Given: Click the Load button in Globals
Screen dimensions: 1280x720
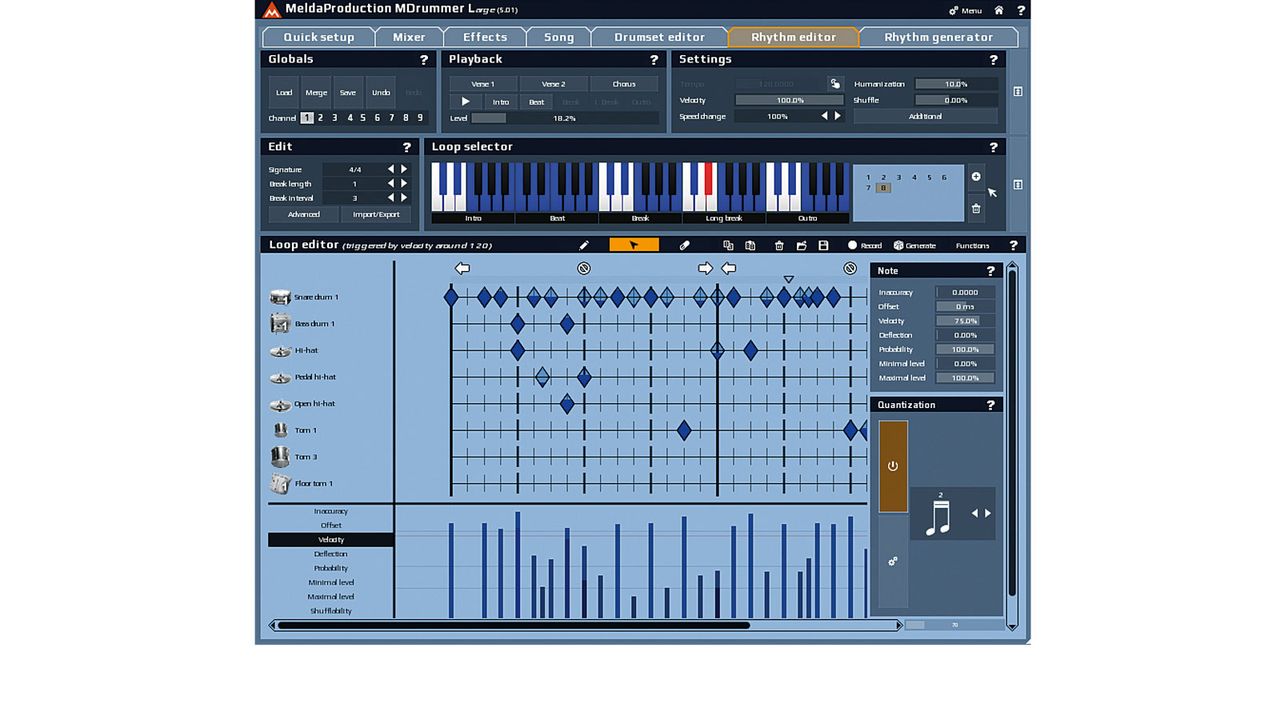Looking at the screenshot, I should 284,92.
